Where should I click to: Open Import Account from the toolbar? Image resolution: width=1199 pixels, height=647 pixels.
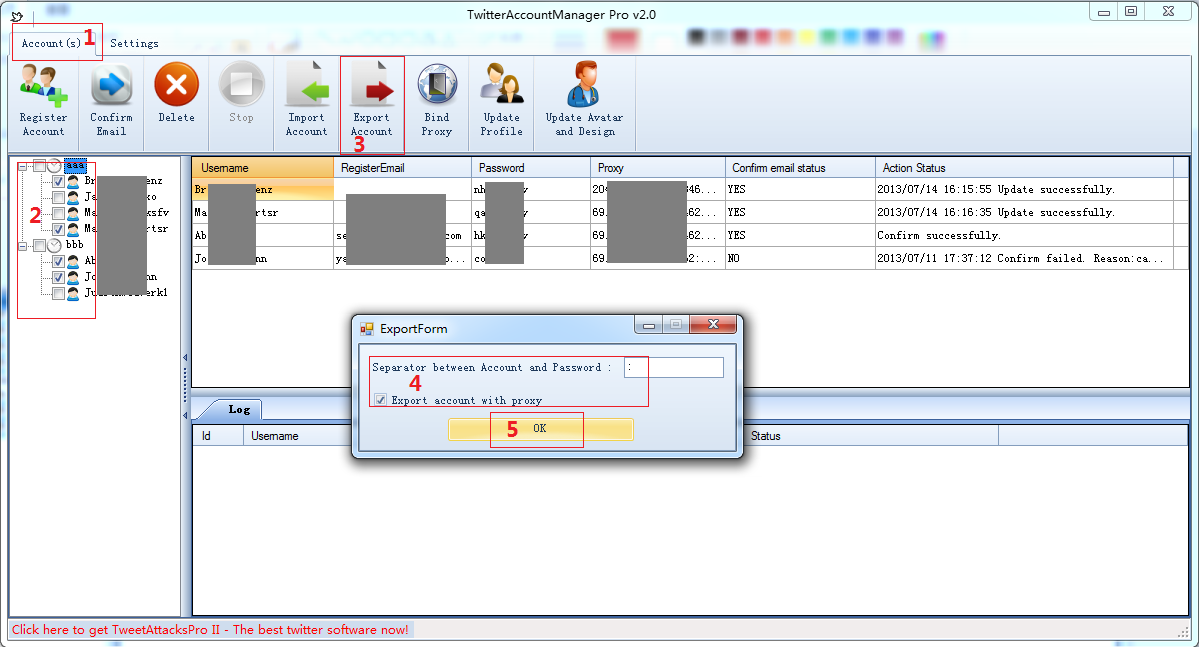[x=307, y=101]
